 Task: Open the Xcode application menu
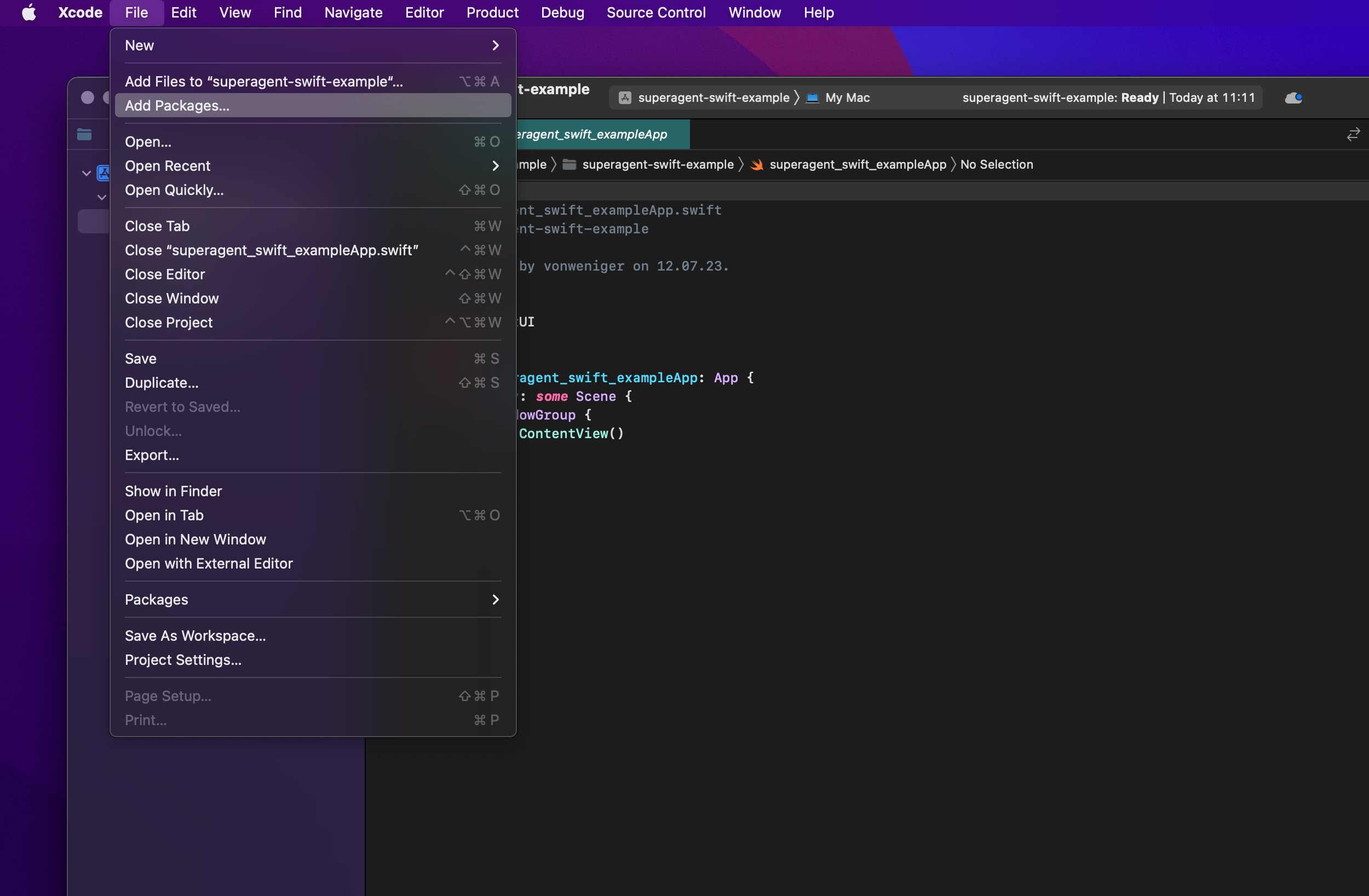coord(80,13)
